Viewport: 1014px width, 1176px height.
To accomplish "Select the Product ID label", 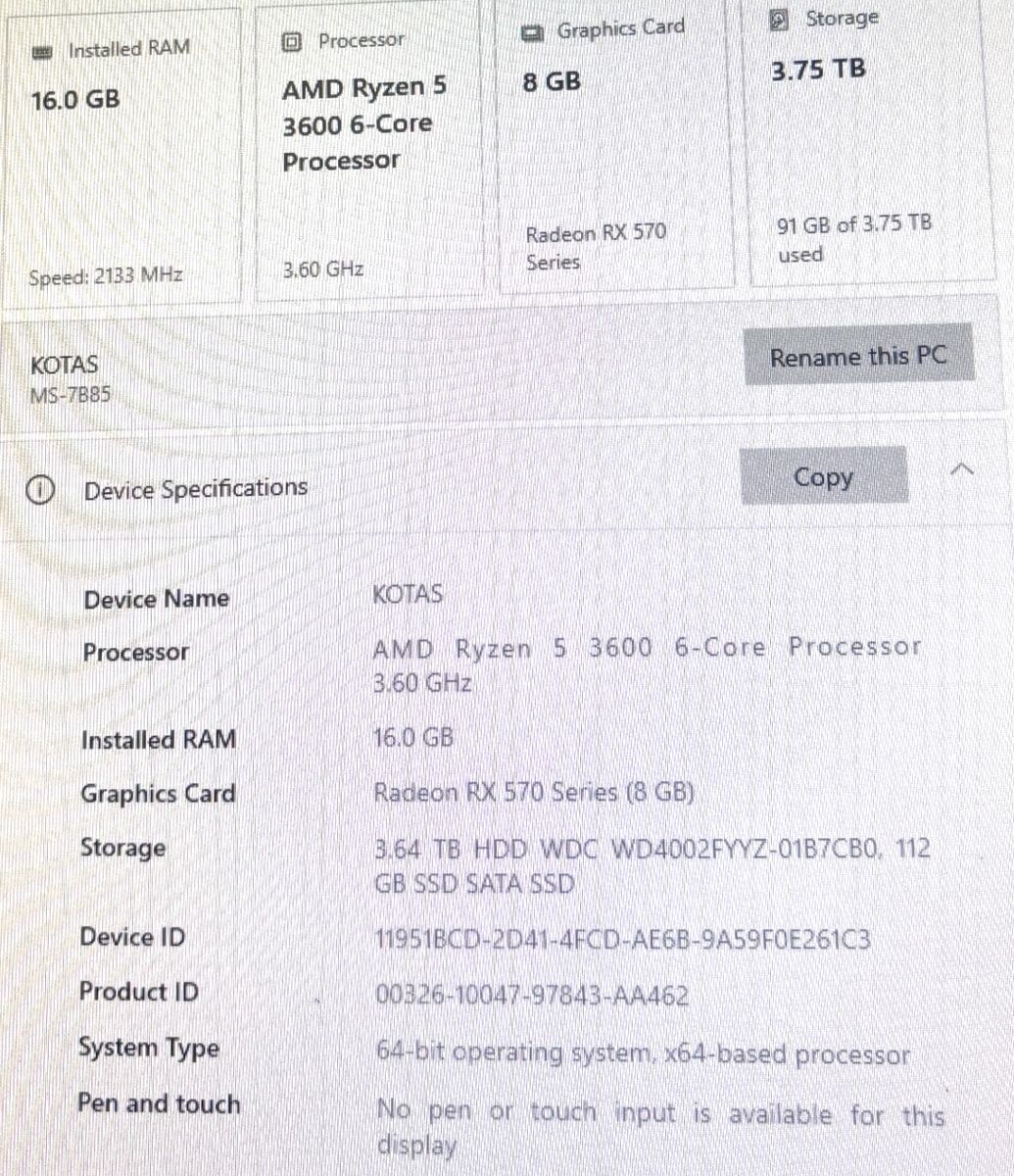I will coord(139,992).
